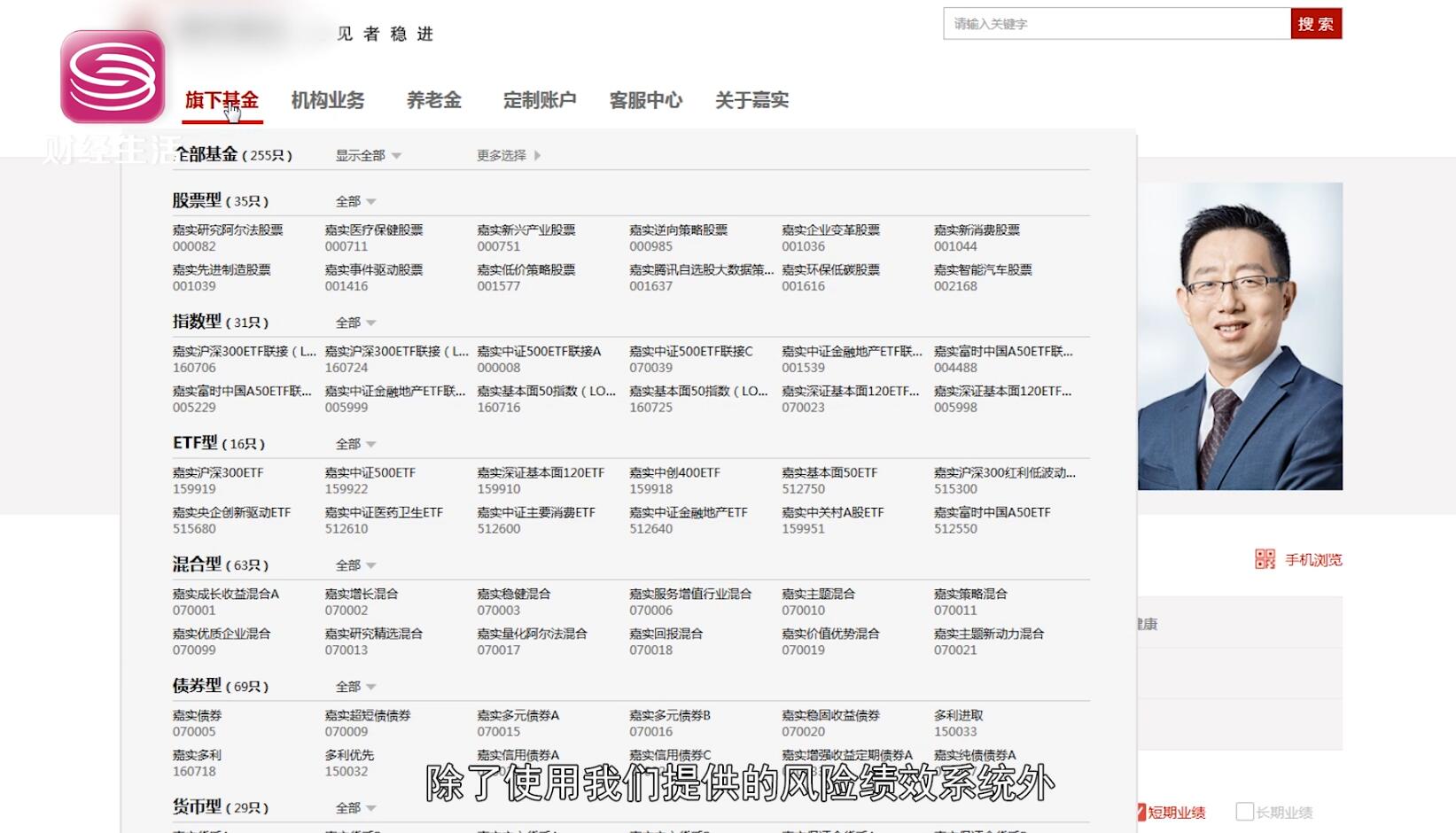
Task: Open the 全部 dropdown beside 债券型
Action: (354, 686)
